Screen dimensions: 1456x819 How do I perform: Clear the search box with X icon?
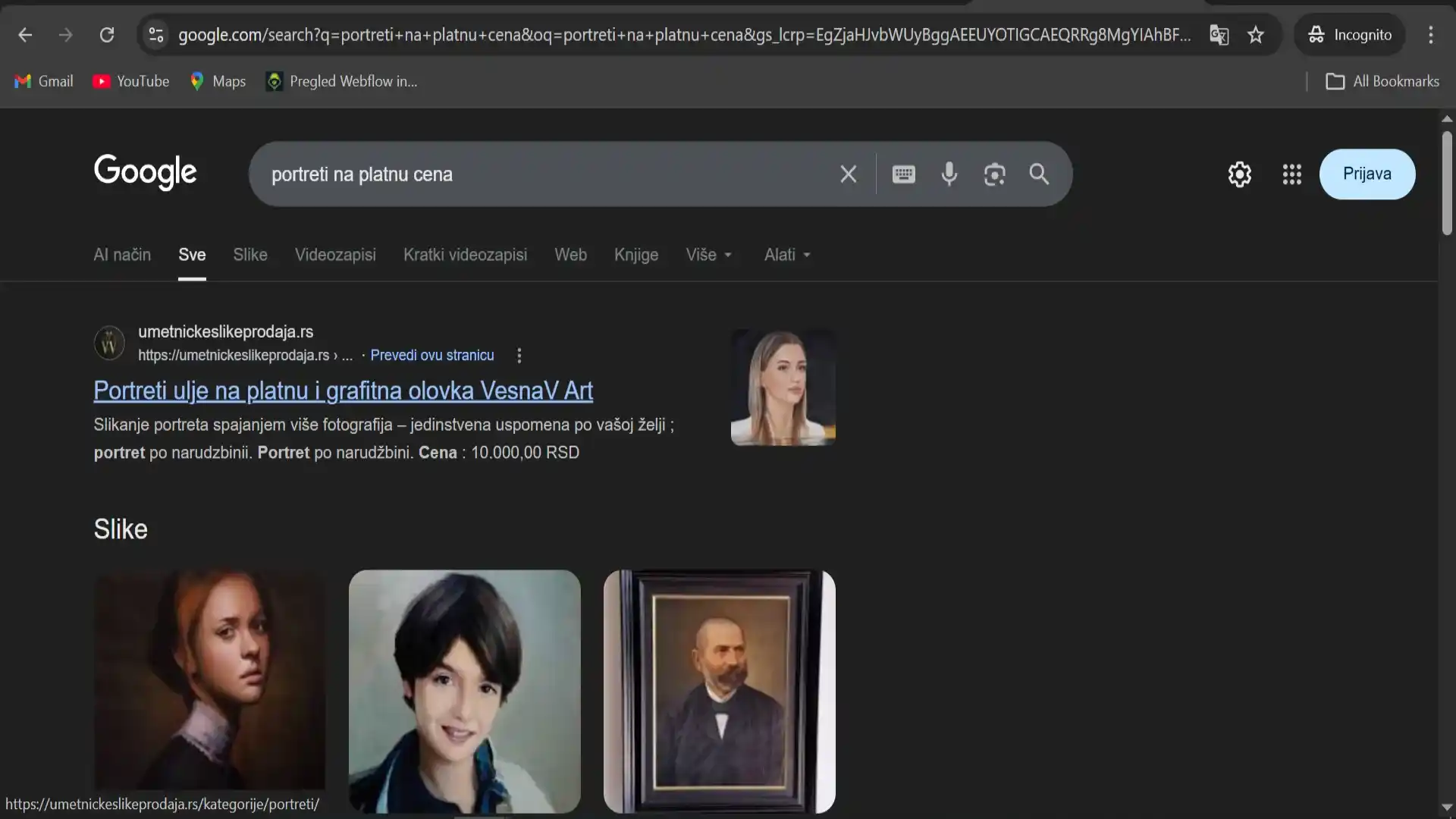pos(848,174)
